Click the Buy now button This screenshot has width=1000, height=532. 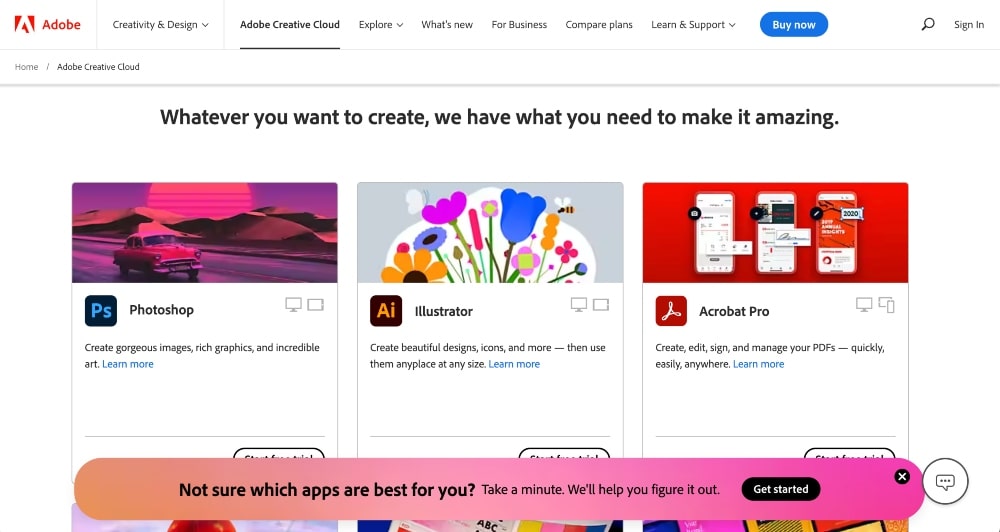793,25
